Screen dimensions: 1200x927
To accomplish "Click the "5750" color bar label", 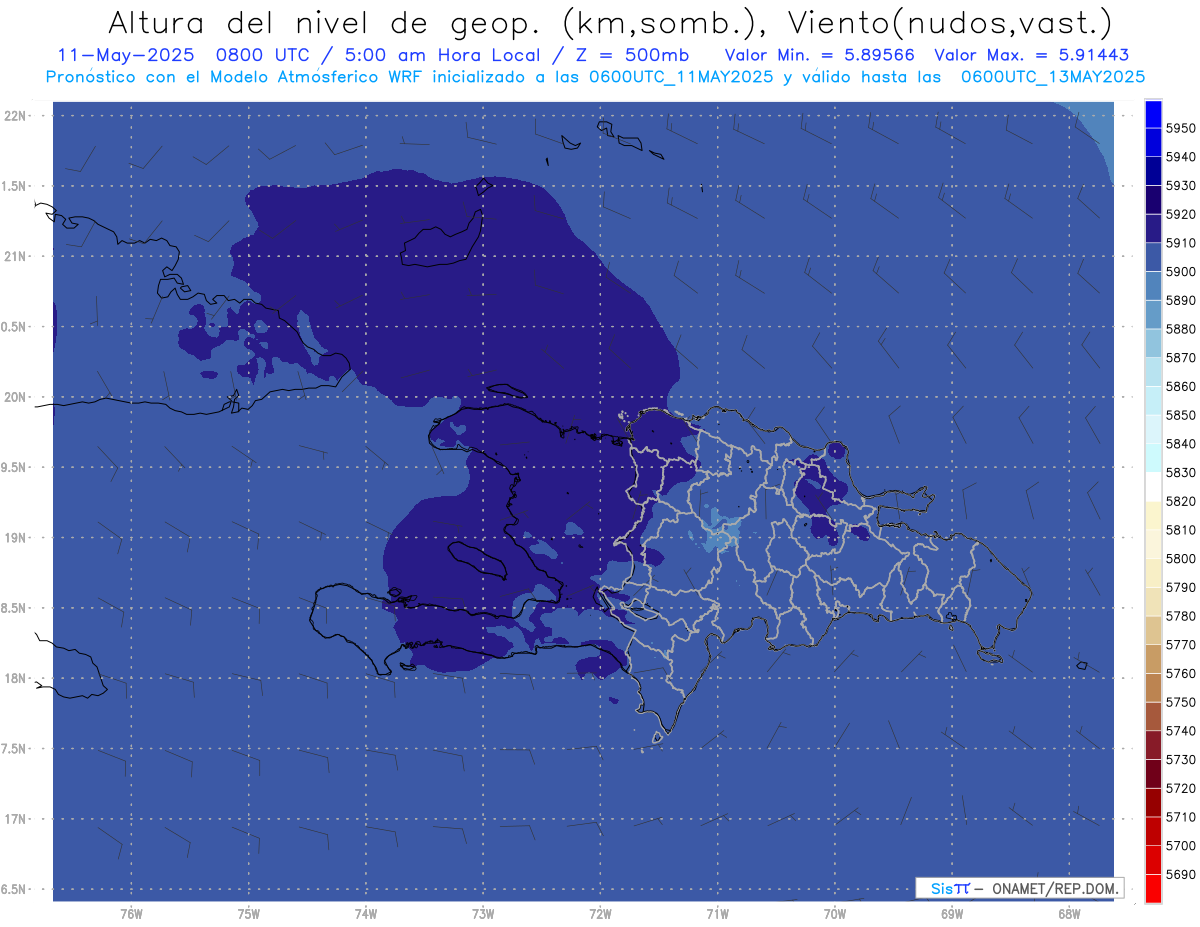I will tap(1181, 702).
